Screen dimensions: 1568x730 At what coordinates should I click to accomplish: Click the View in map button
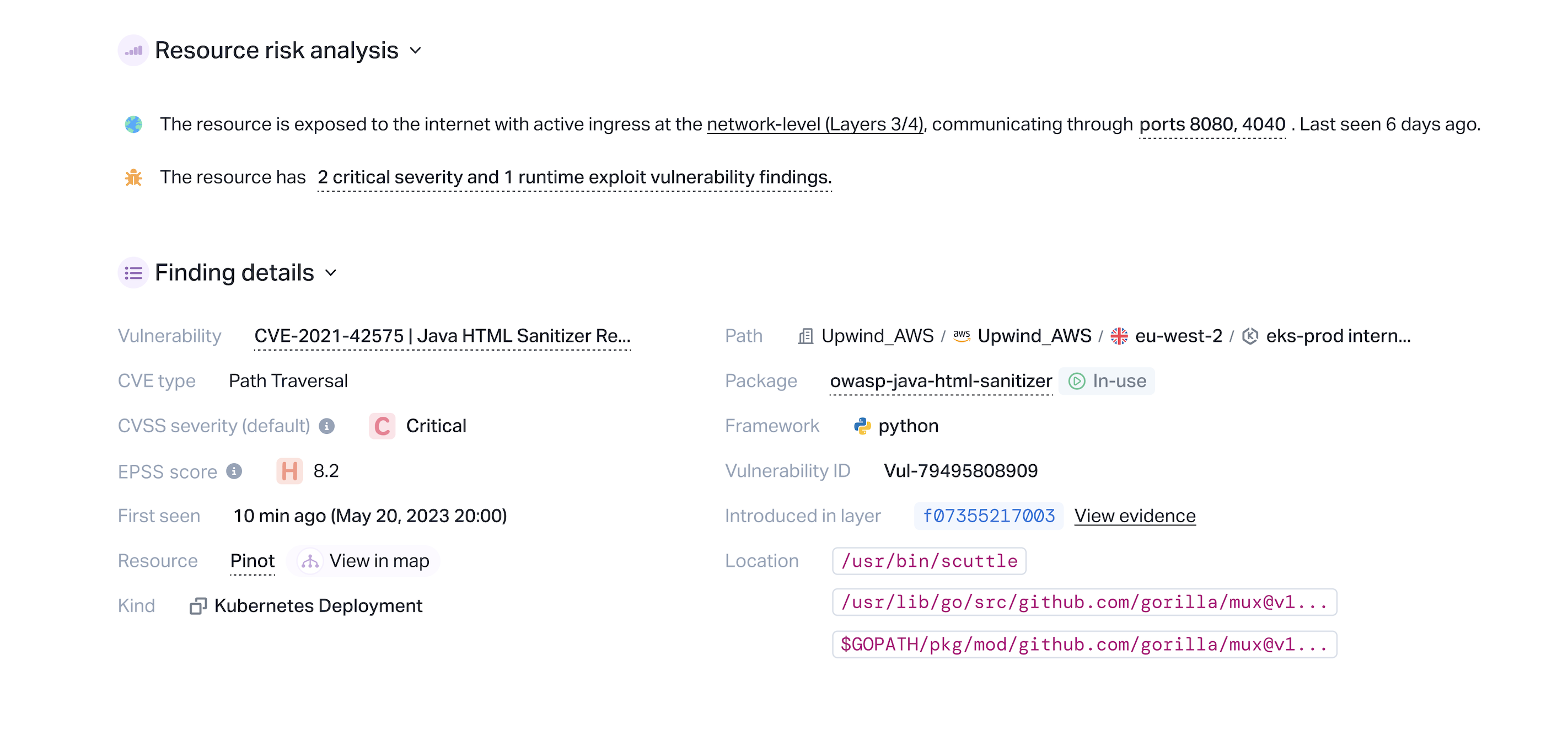(363, 561)
